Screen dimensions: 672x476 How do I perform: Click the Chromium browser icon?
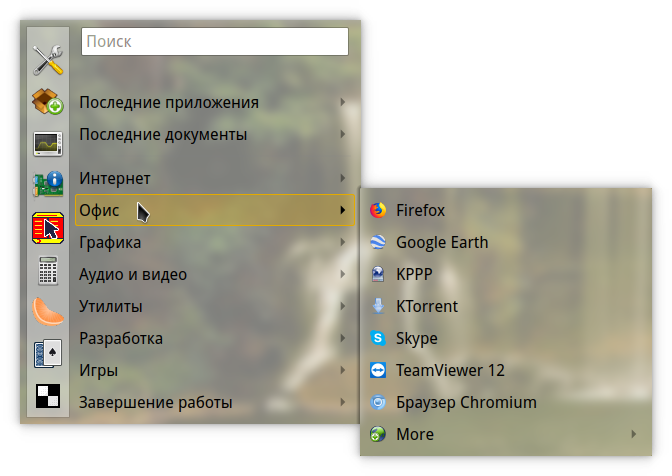[378, 402]
